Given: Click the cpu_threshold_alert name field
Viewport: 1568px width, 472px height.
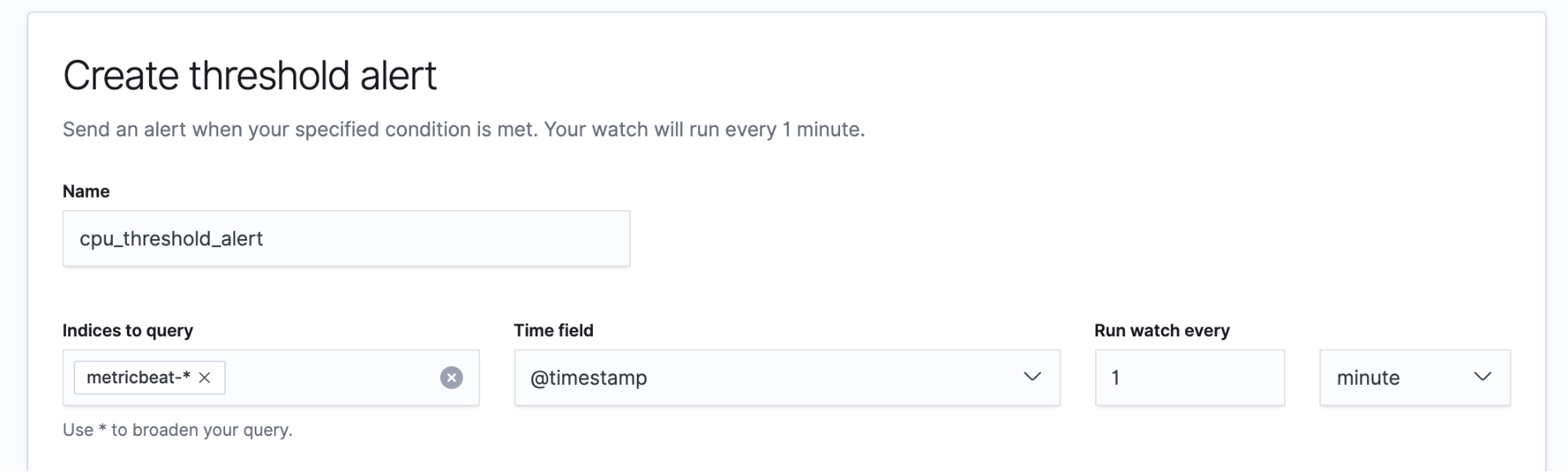Looking at the screenshot, I should click(x=345, y=238).
